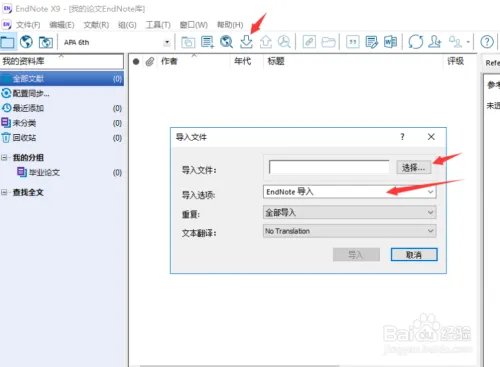The height and width of the screenshot is (367, 500).
Task: Switch to local library mode icon
Action: [7, 42]
